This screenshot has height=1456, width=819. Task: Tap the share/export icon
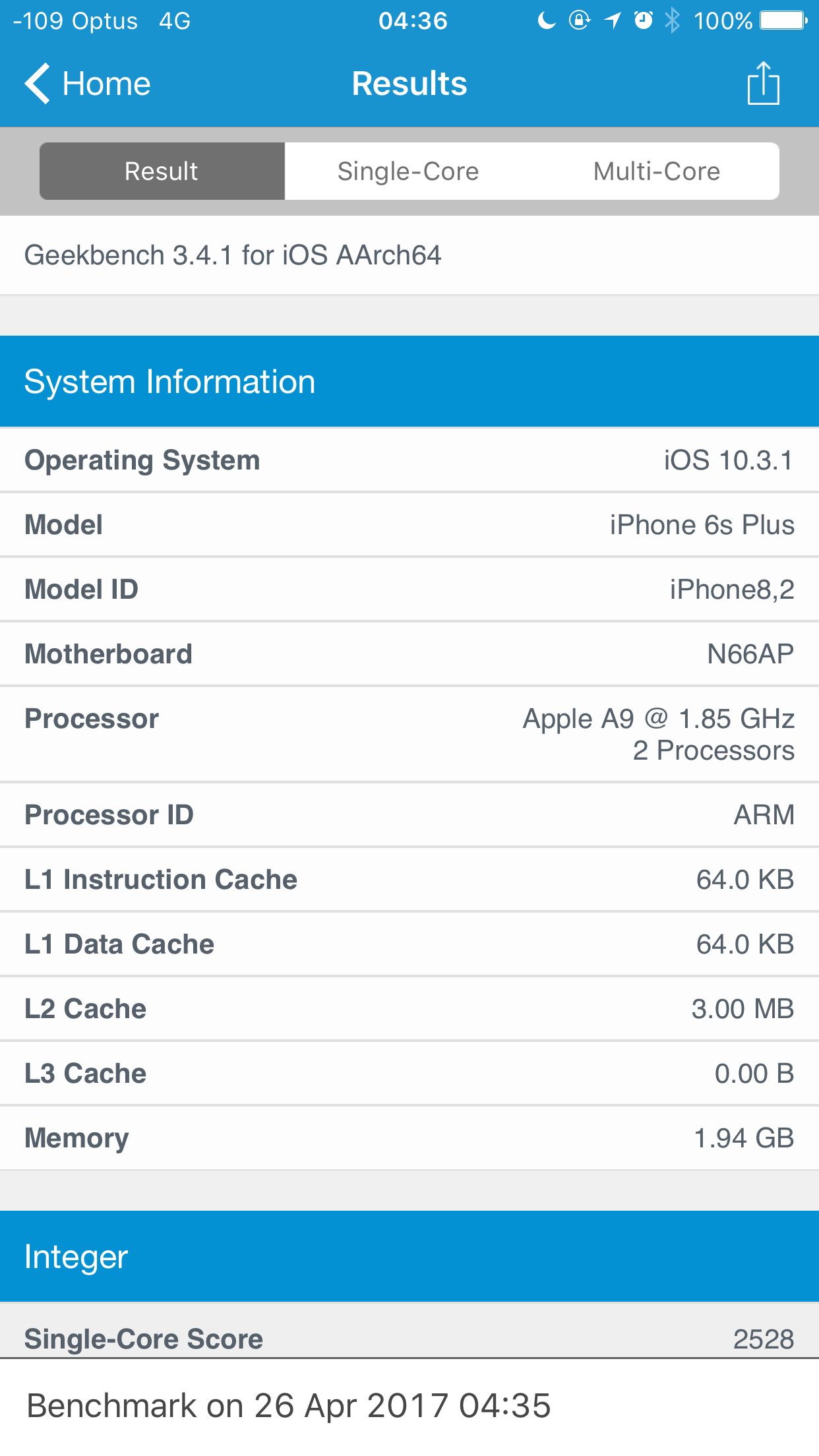pyautogui.click(x=763, y=84)
